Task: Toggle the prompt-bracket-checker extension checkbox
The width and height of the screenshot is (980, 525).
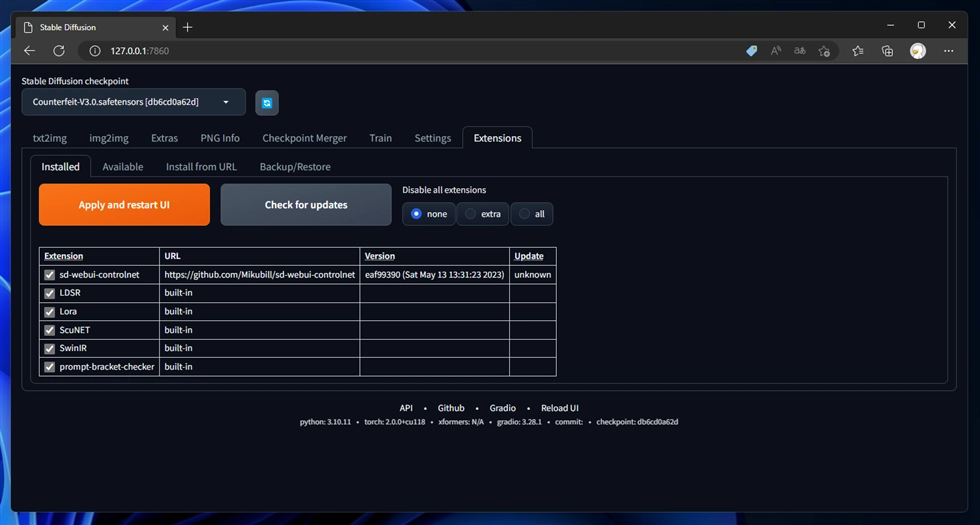Action: coord(49,367)
